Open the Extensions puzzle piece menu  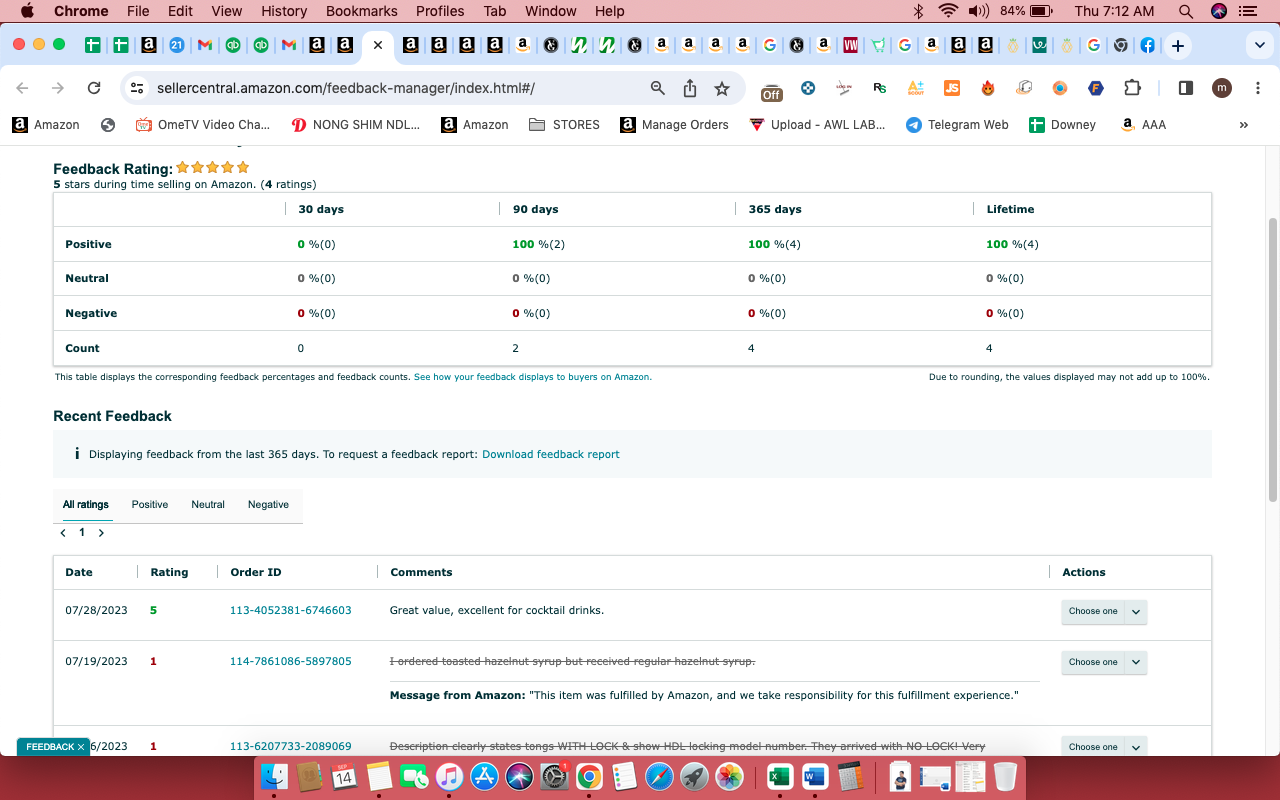click(1132, 88)
